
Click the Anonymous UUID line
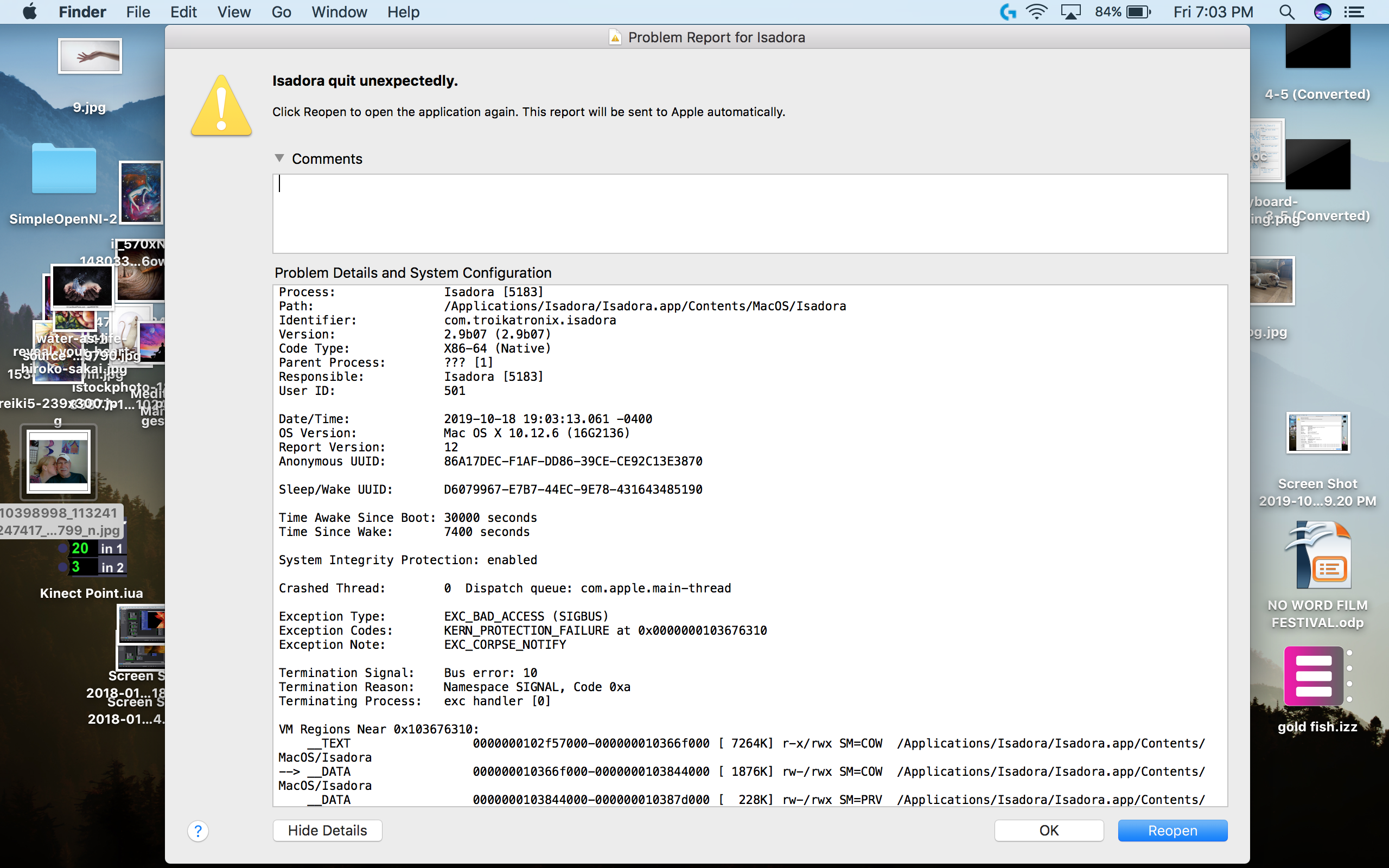tap(490, 461)
